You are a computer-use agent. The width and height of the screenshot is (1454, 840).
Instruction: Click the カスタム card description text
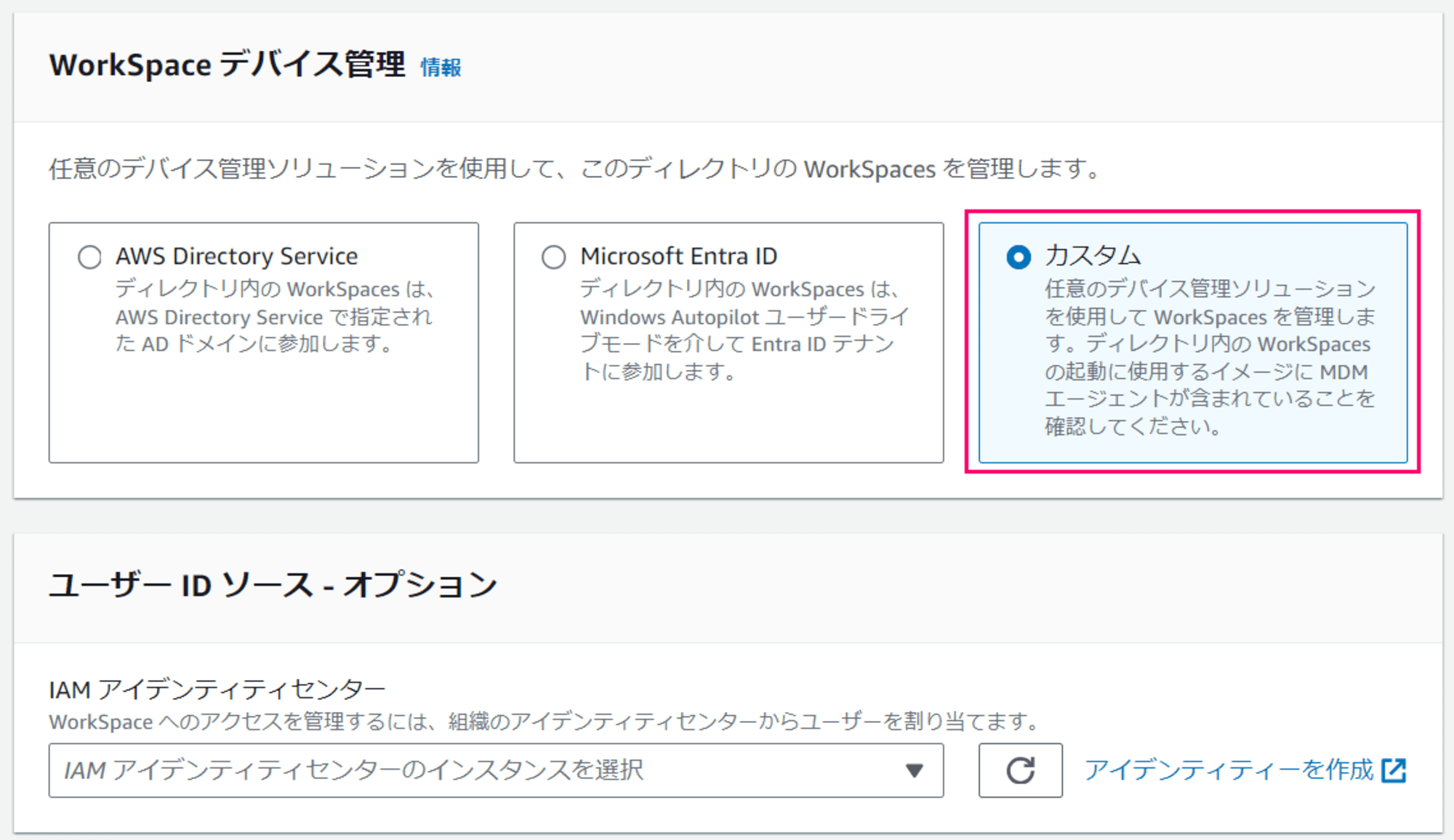(1210, 358)
